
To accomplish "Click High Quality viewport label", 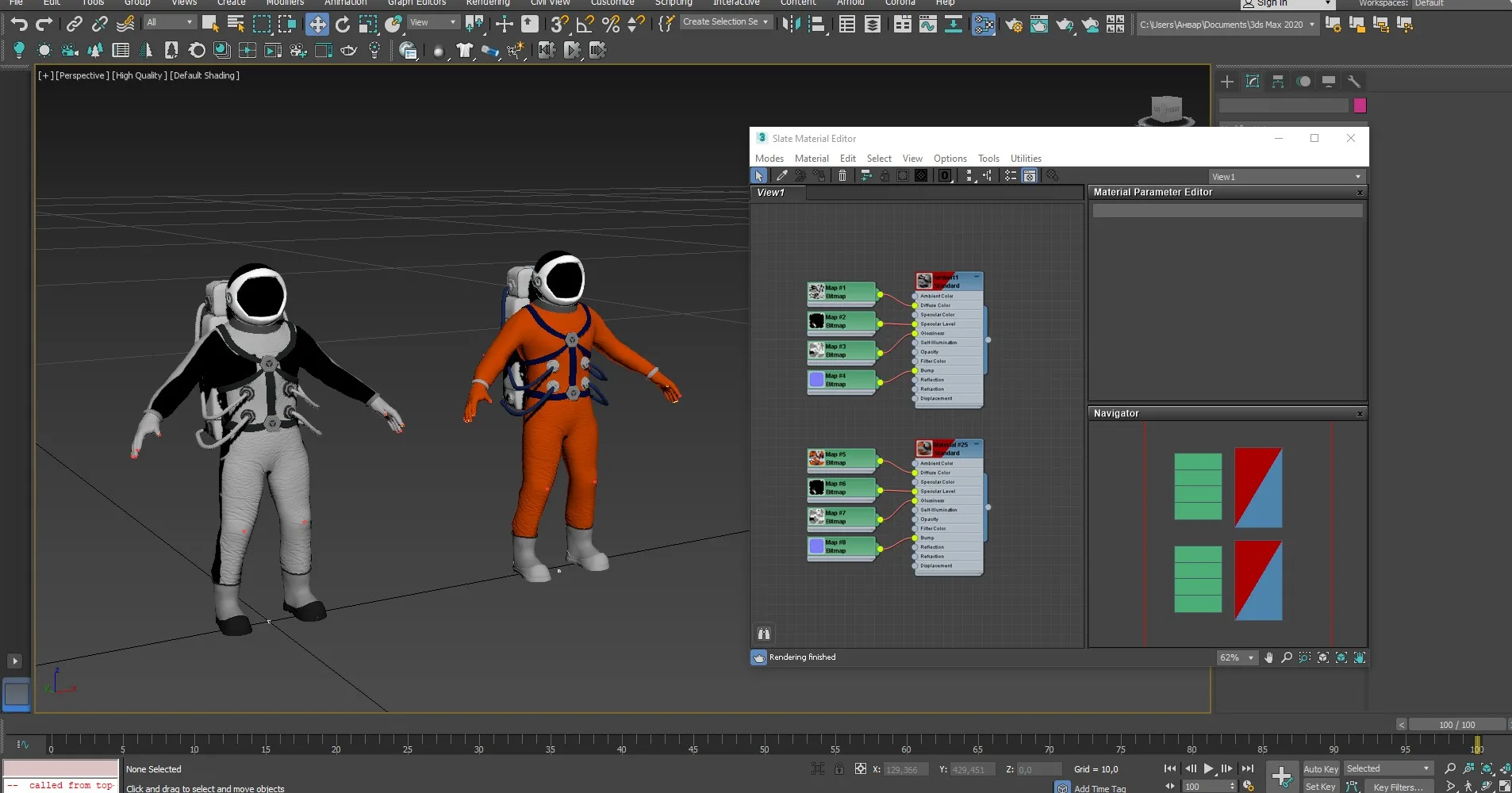I will [140, 75].
